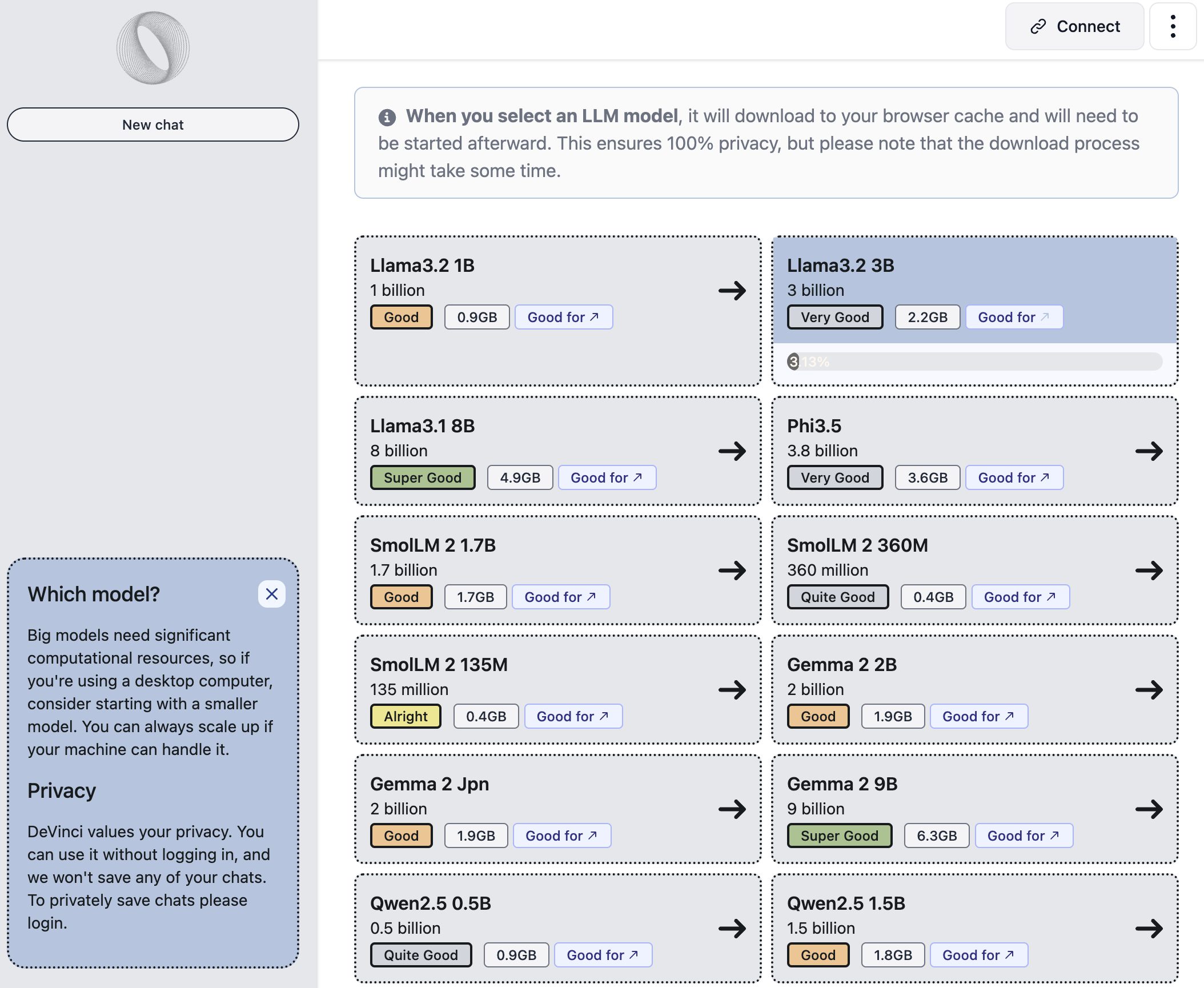Click the arrow on Gemma 2 9B card
The image size is (1204, 988).
pyautogui.click(x=1149, y=809)
